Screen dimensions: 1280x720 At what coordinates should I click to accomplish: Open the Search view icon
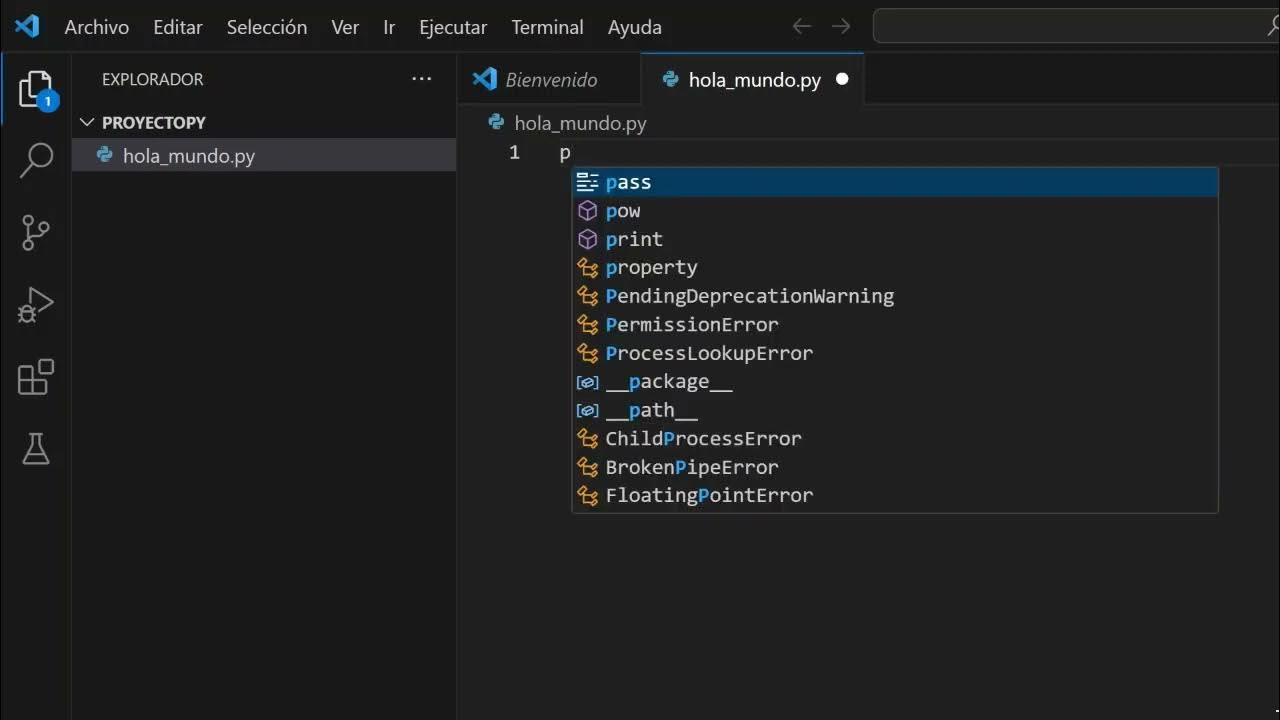point(36,160)
